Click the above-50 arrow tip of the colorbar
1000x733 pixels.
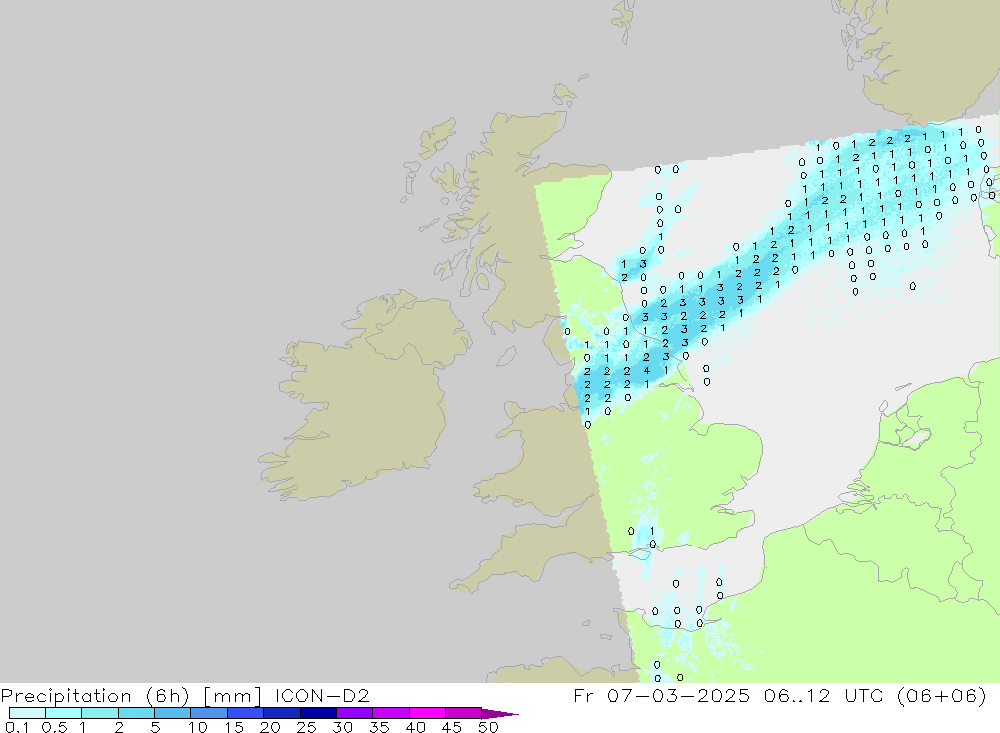[x=500, y=713]
